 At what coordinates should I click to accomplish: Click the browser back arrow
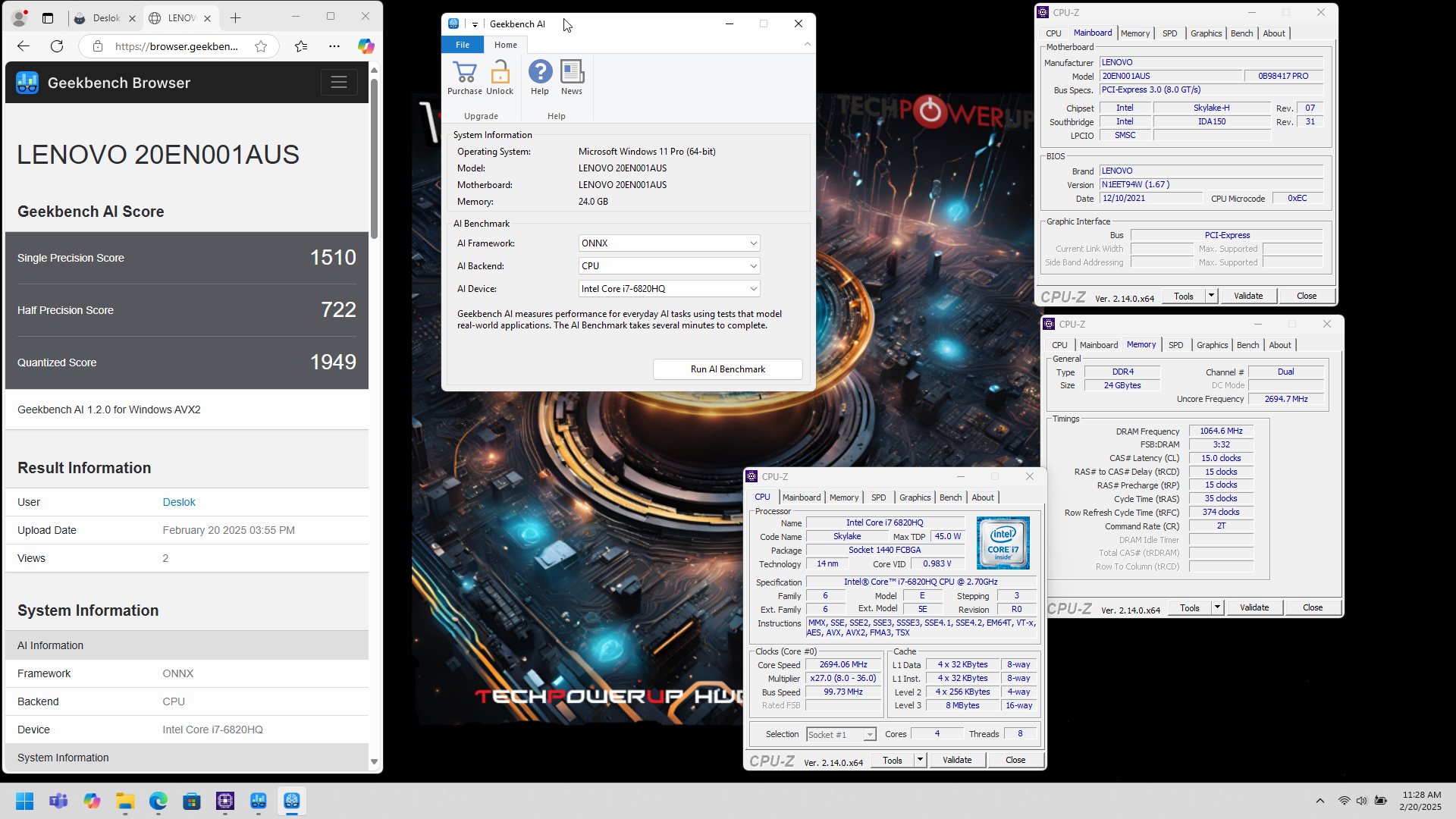point(24,46)
